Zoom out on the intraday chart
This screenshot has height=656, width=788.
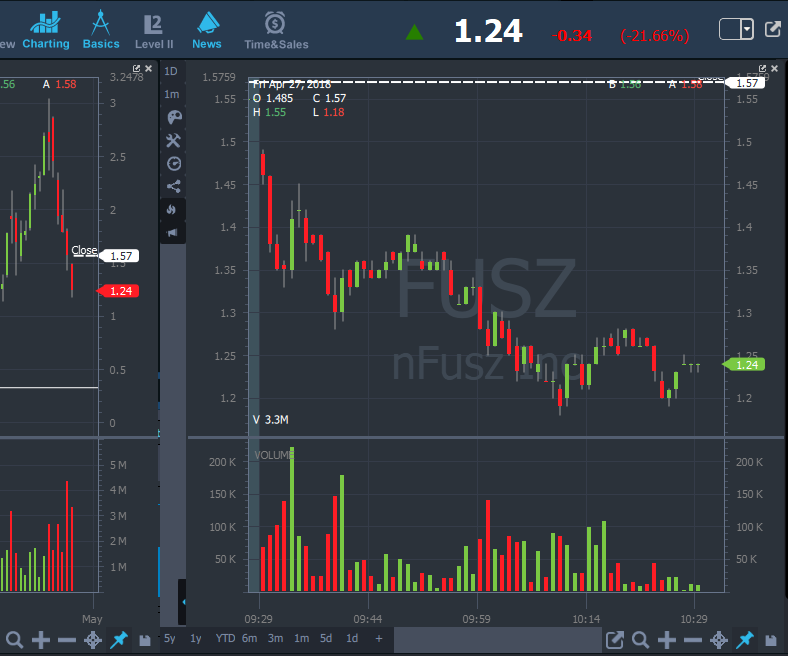pyautogui.click(x=693, y=640)
